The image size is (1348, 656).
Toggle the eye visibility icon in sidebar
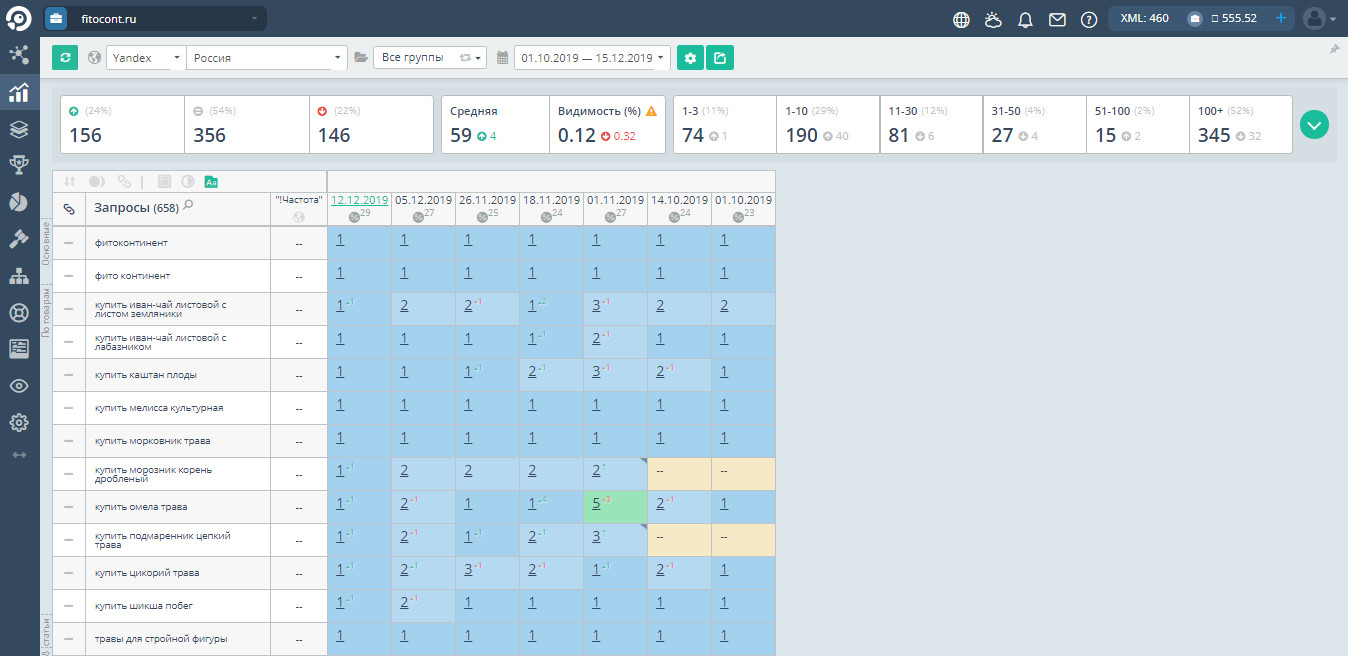[x=18, y=386]
